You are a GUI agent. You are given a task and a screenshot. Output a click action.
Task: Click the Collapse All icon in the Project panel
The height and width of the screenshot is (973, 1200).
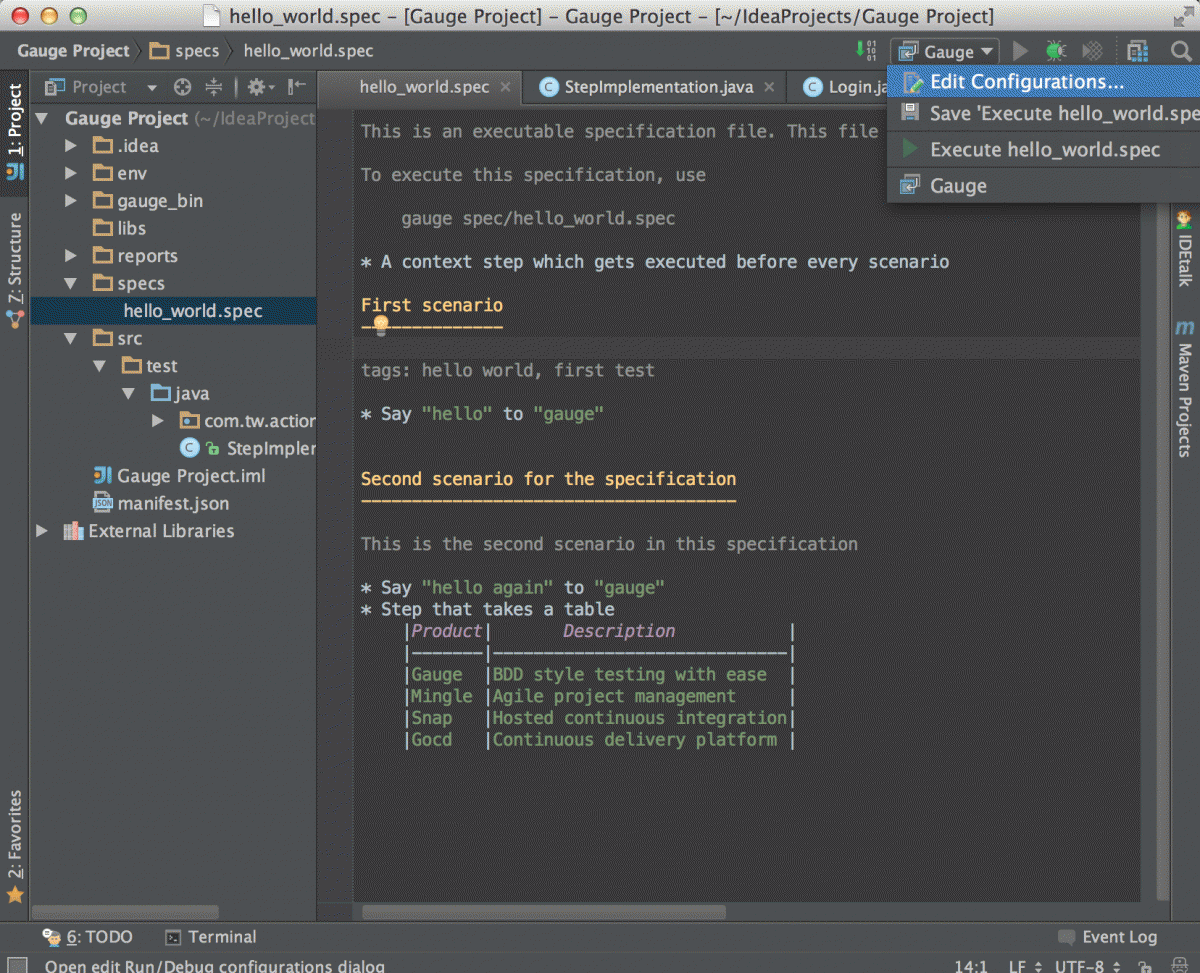tap(213, 87)
